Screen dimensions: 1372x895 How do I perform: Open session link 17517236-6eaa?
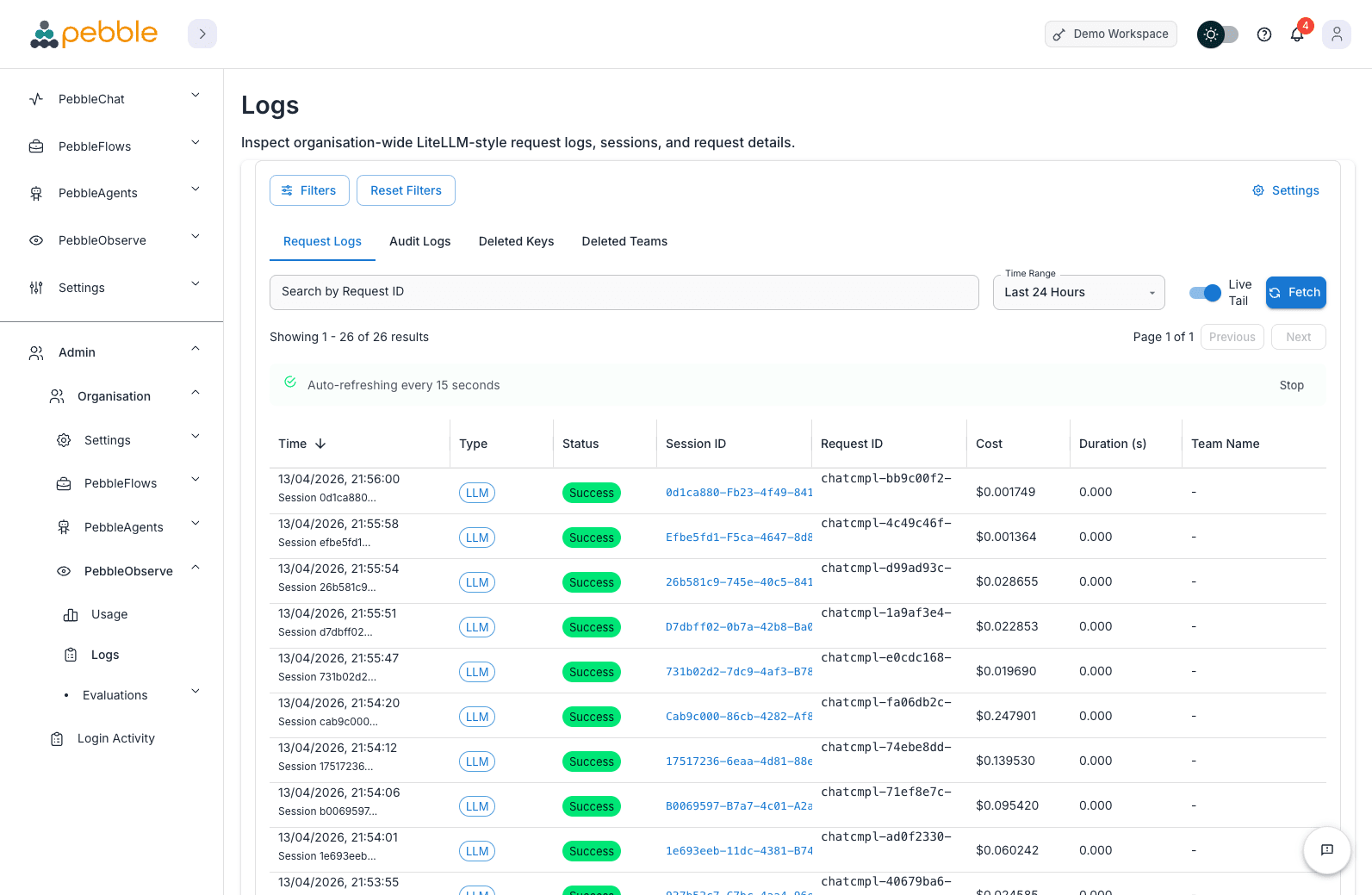click(x=739, y=761)
